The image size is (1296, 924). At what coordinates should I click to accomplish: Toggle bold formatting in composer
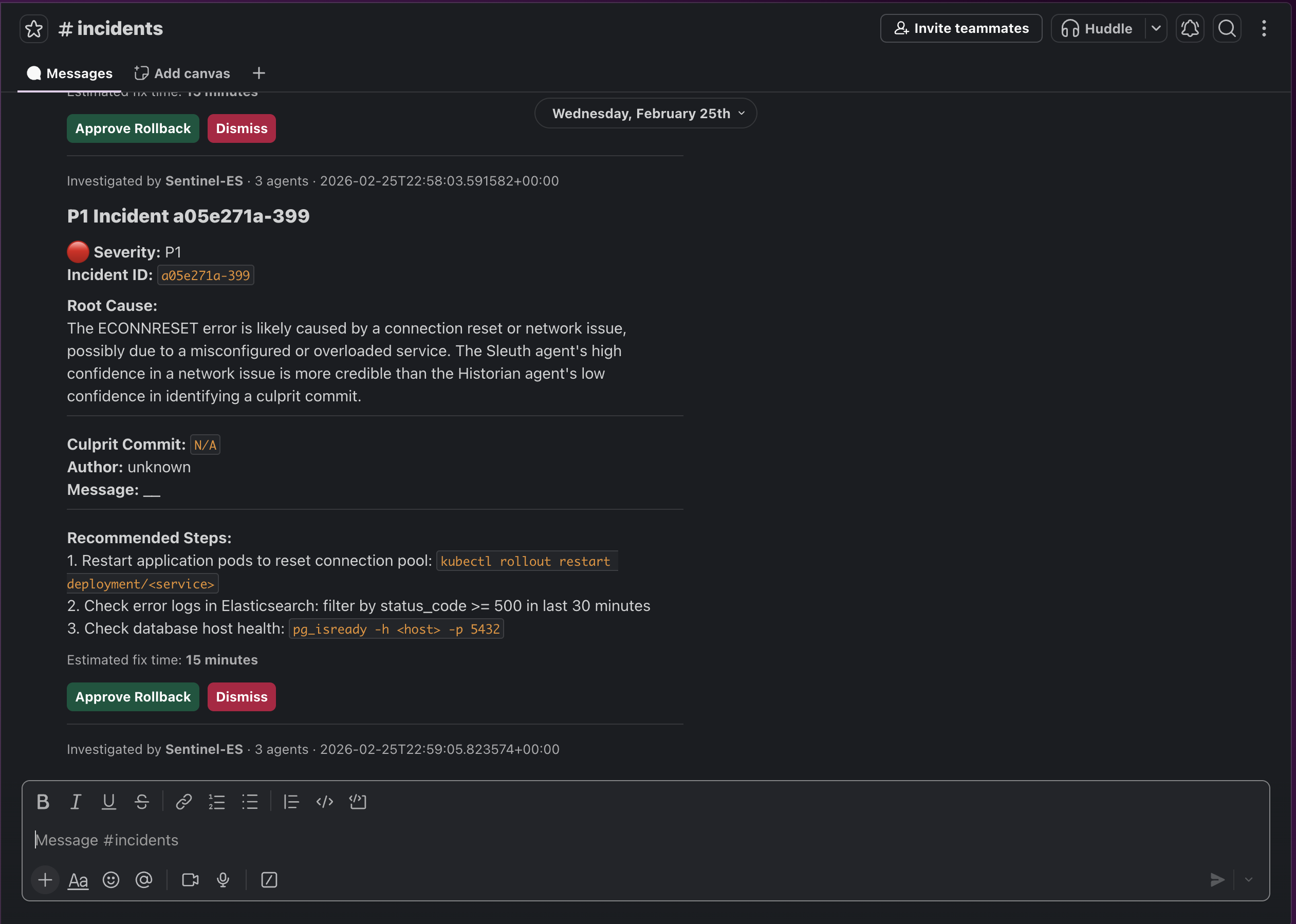point(43,802)
